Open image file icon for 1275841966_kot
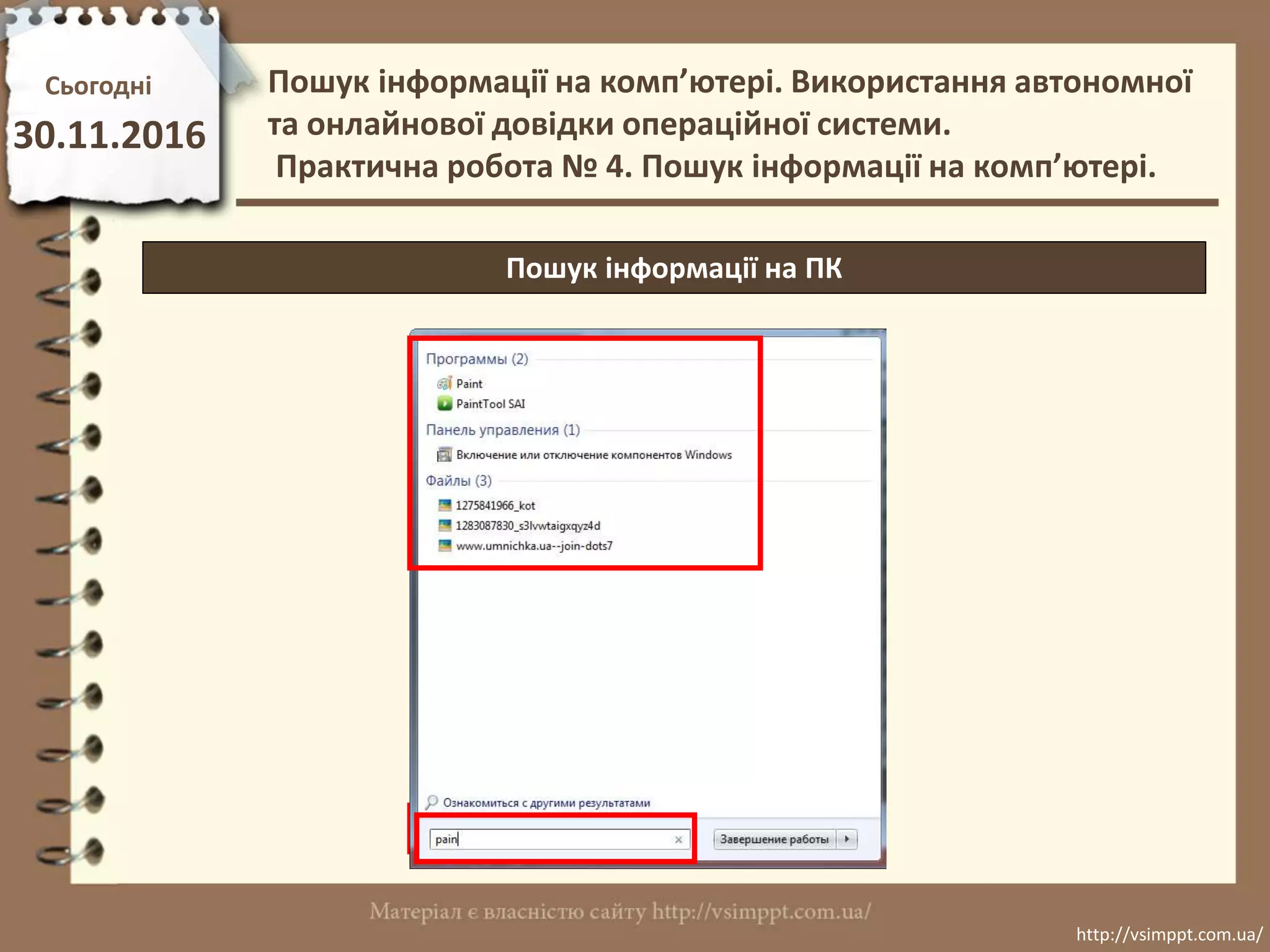1270x952 pixels. 445,505
